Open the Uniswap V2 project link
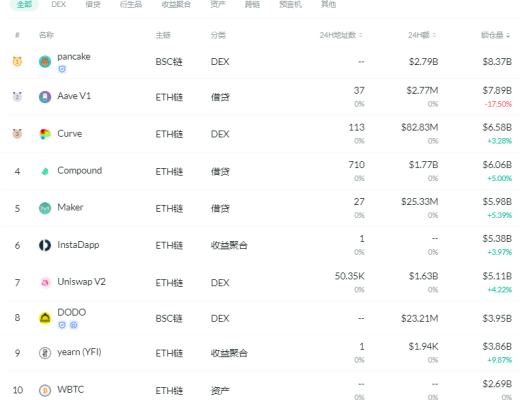 point(81,282)
